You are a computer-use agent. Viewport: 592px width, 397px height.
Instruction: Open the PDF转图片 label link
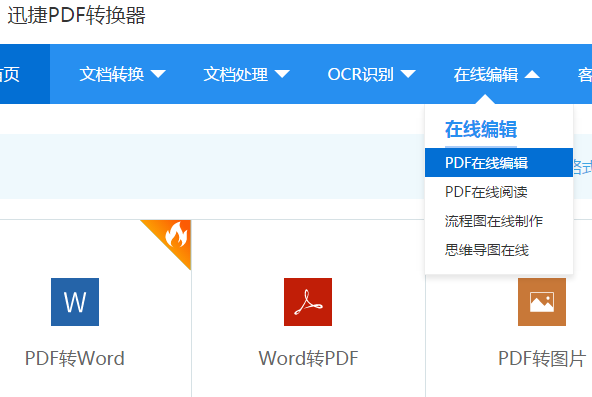[x=542, y=358]
